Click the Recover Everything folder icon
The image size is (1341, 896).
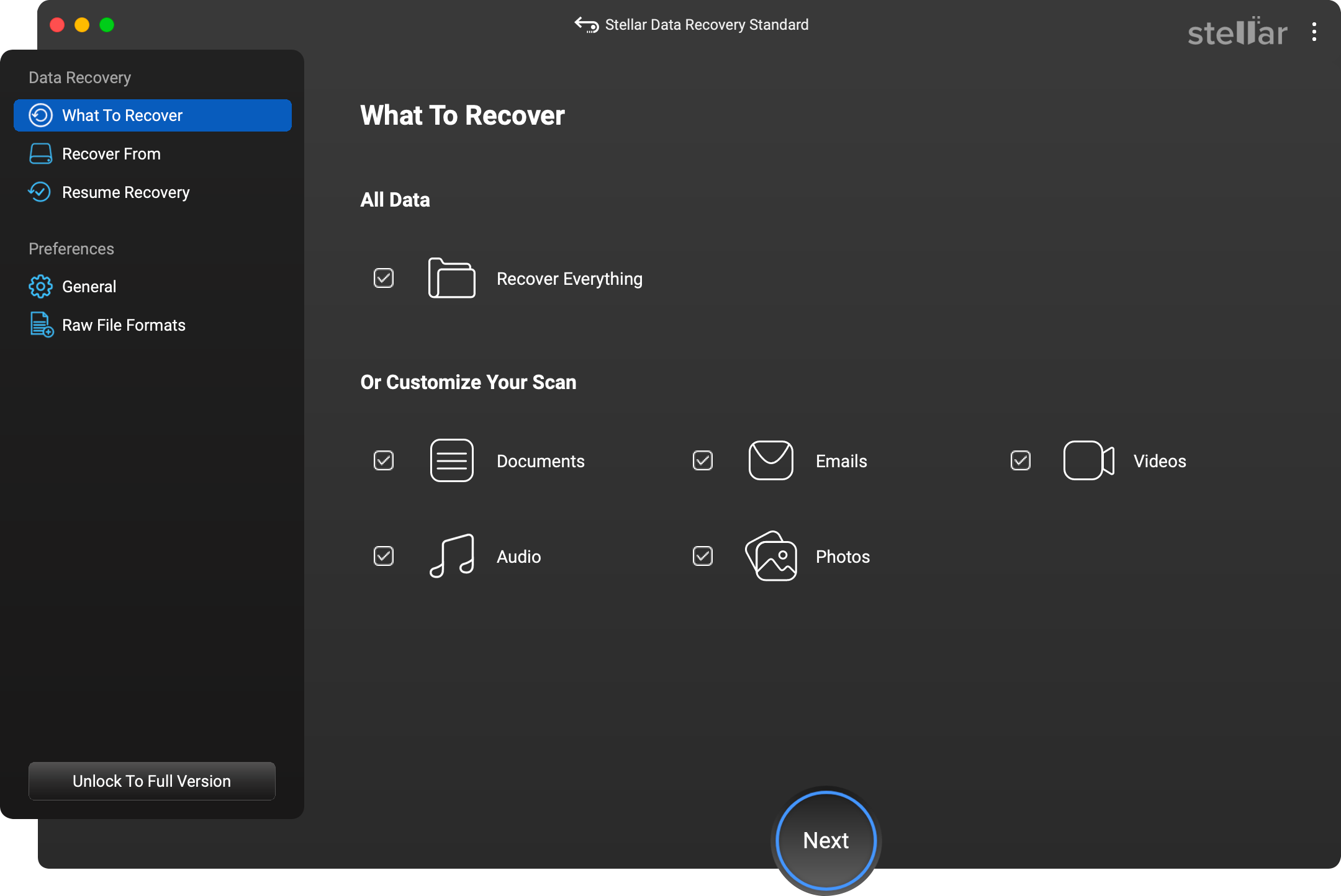(451, 279)
